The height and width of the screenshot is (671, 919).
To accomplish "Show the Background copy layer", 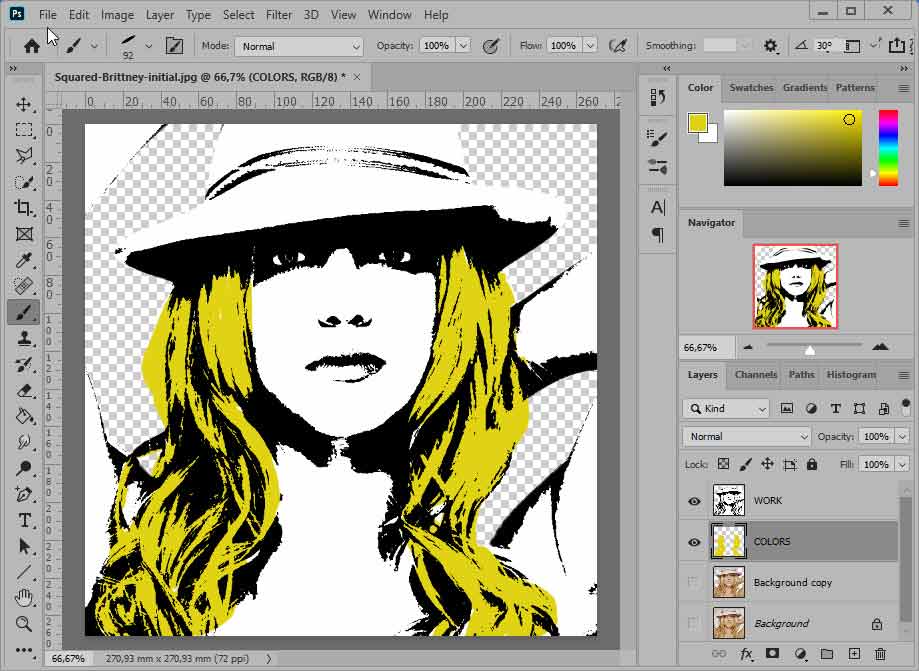I will (694, 583).
